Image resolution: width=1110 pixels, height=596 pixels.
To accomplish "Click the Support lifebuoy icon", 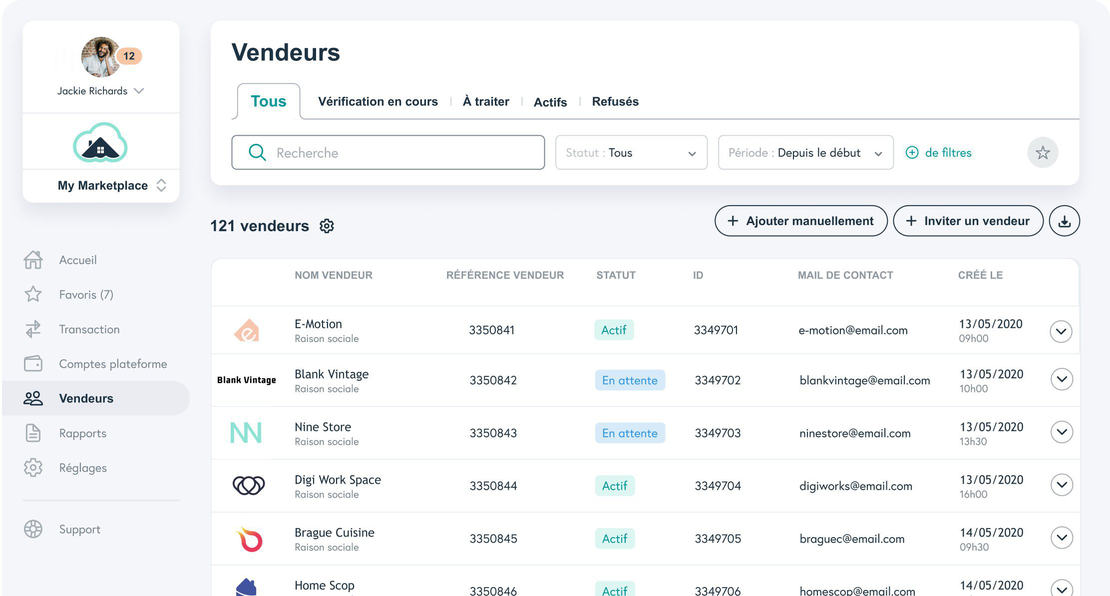I will point(33,529).
